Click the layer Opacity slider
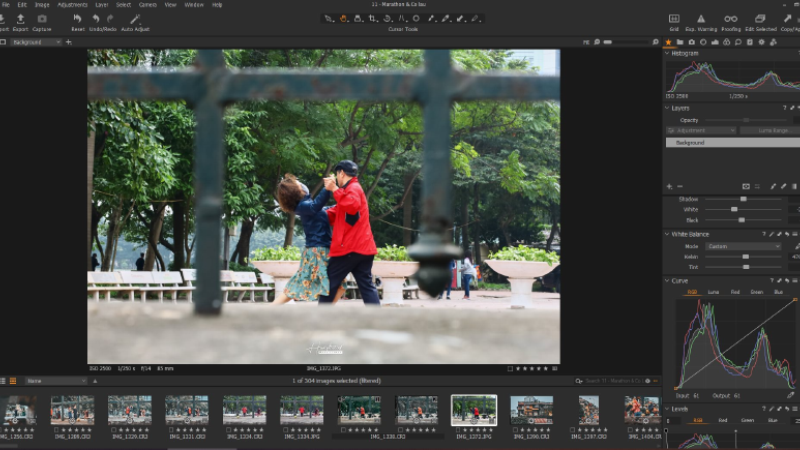 pos(745,120)
